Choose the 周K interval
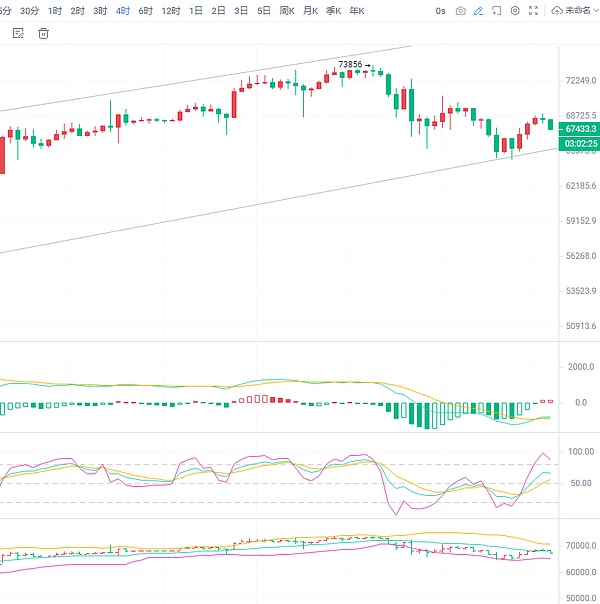This screenshot has width=600, height=604. [287, 11]
